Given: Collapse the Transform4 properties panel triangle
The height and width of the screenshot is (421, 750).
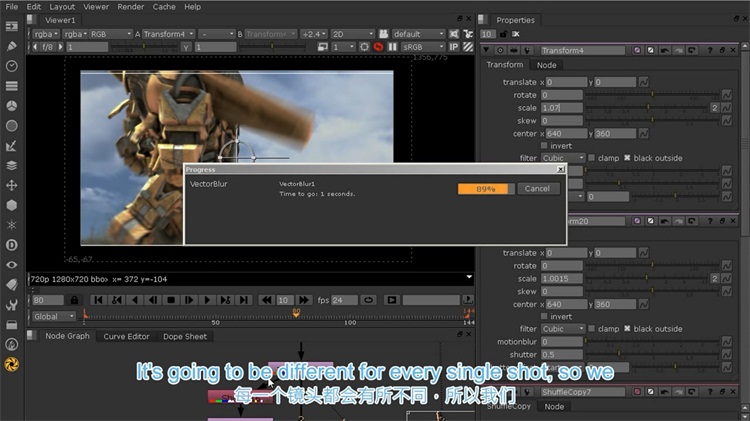Looking at the screenshot, I should 486,50.
